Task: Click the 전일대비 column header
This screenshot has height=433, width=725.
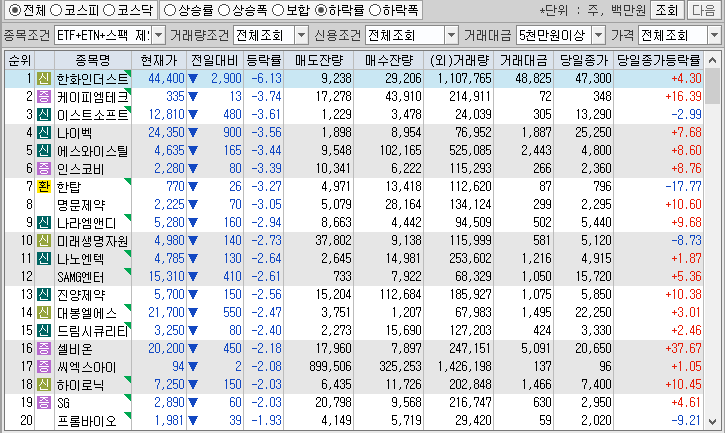Action: (215, 60)
